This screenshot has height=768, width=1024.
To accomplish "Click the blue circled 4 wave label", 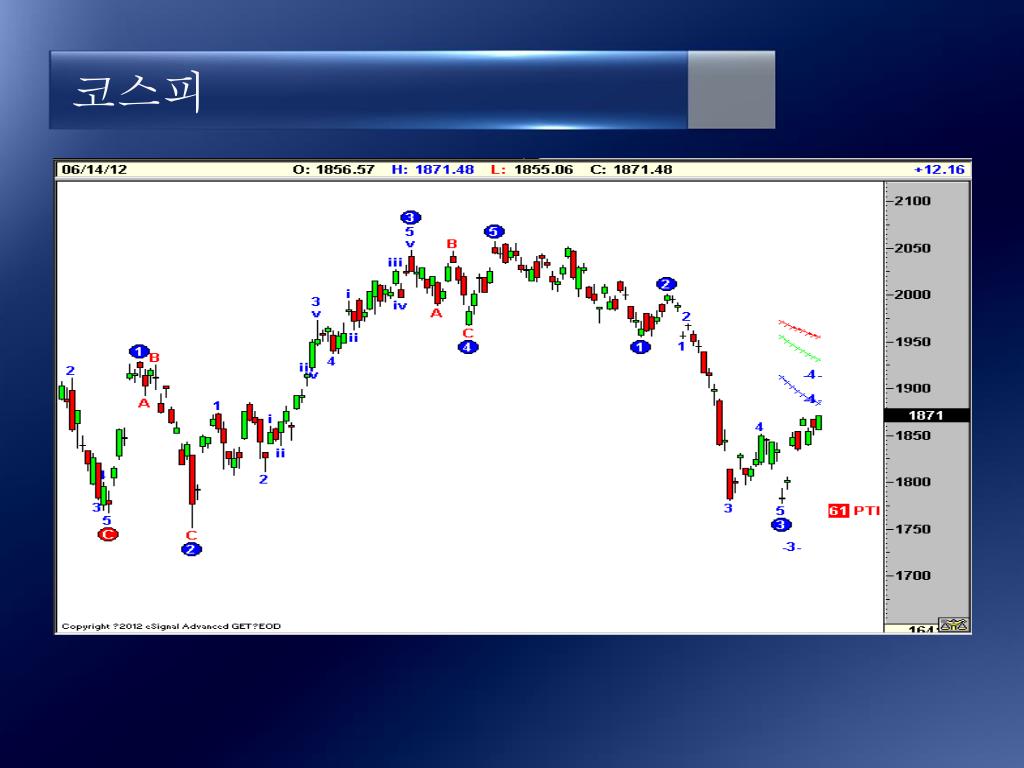I will coord(468,347).
